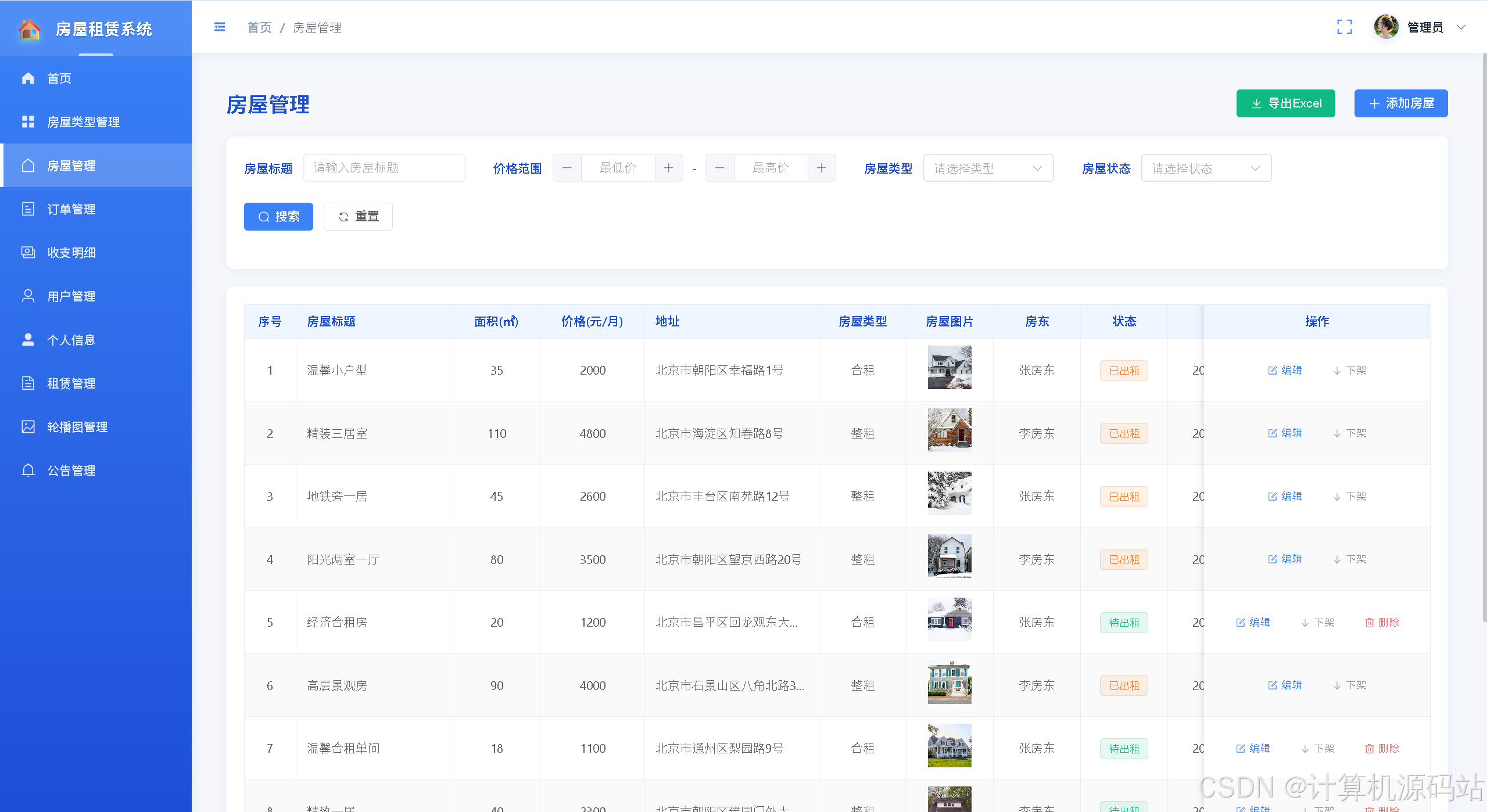Toggle fullscreen mode icon in header

pos(1344,27)
